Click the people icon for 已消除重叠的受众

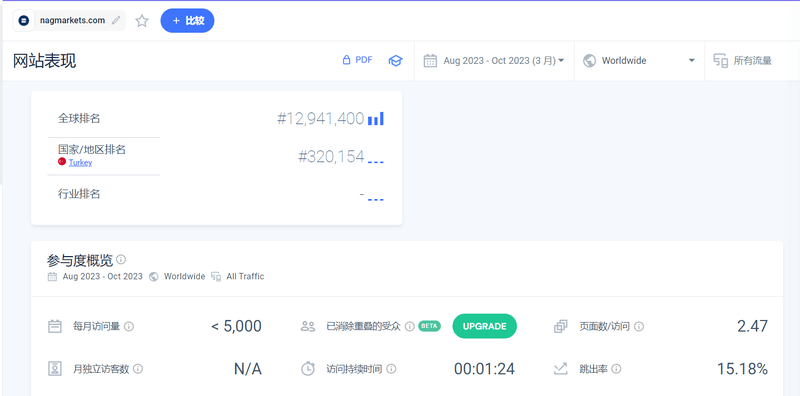pos(308,327)
